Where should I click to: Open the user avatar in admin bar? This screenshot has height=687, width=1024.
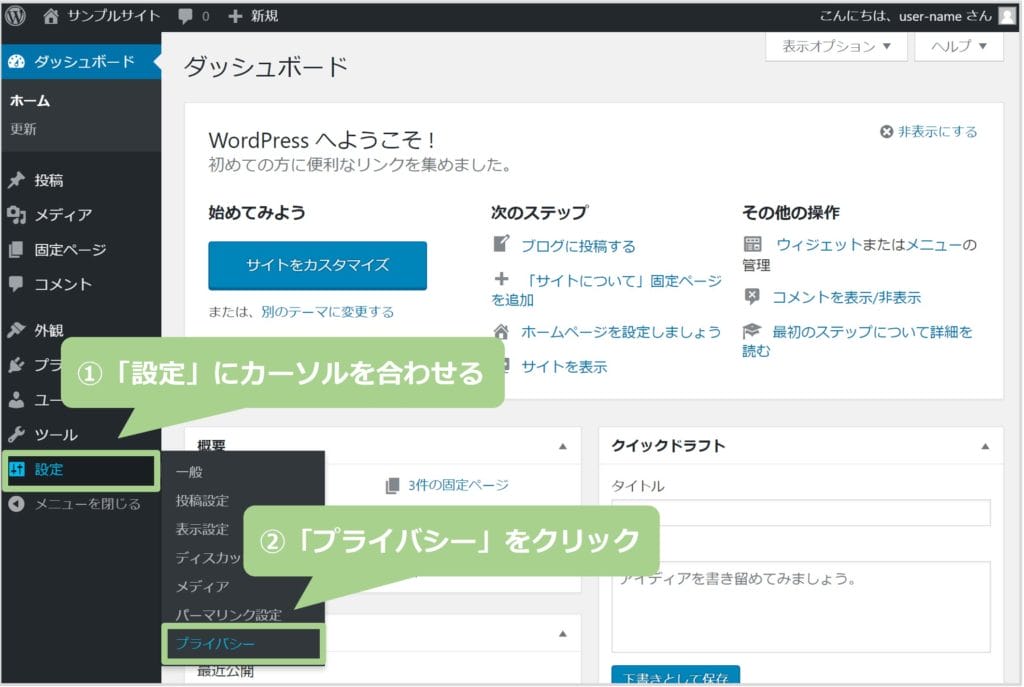tap(1008, 16)
